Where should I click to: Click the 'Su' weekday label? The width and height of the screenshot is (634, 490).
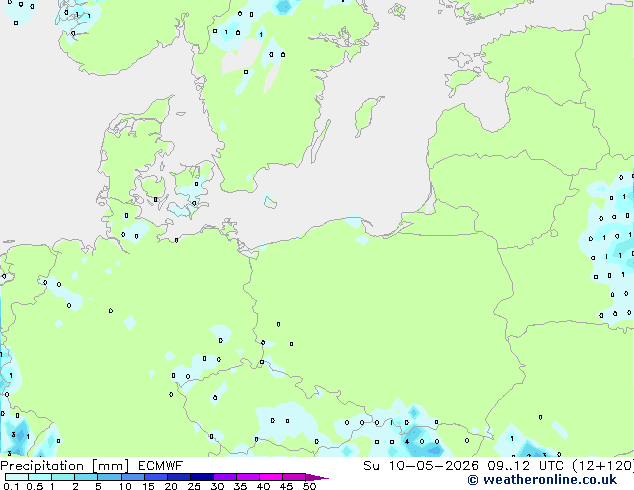pyautogui.click(x=372, y=466)
